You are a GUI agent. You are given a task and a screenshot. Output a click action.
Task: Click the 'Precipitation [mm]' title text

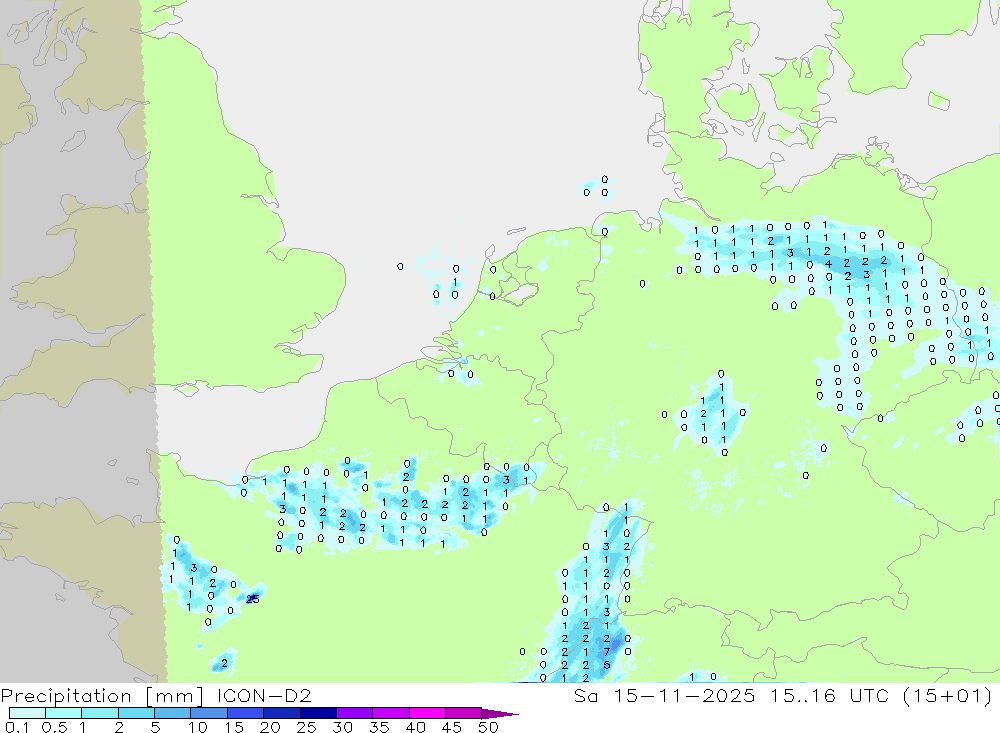[x=102, y=695]
